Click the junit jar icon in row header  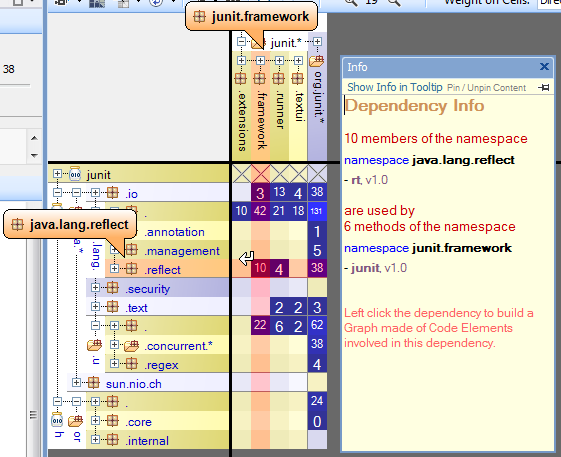[75, 173]
